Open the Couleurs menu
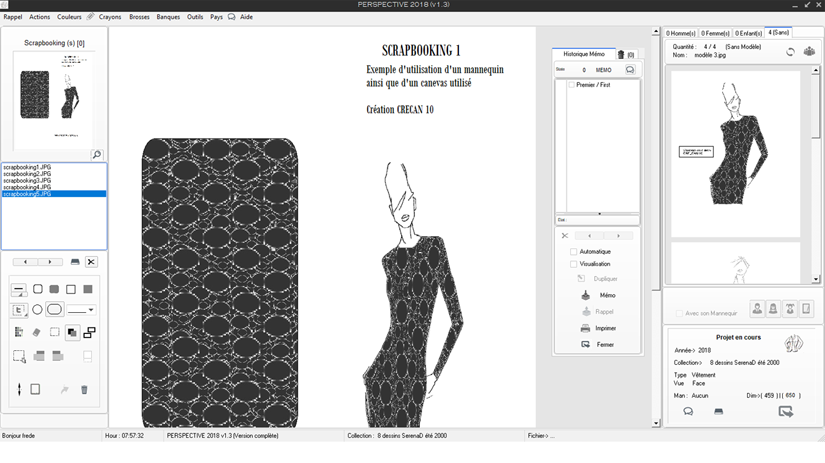The width and height of the screenshot is (825, 463). tap(70, 17)
